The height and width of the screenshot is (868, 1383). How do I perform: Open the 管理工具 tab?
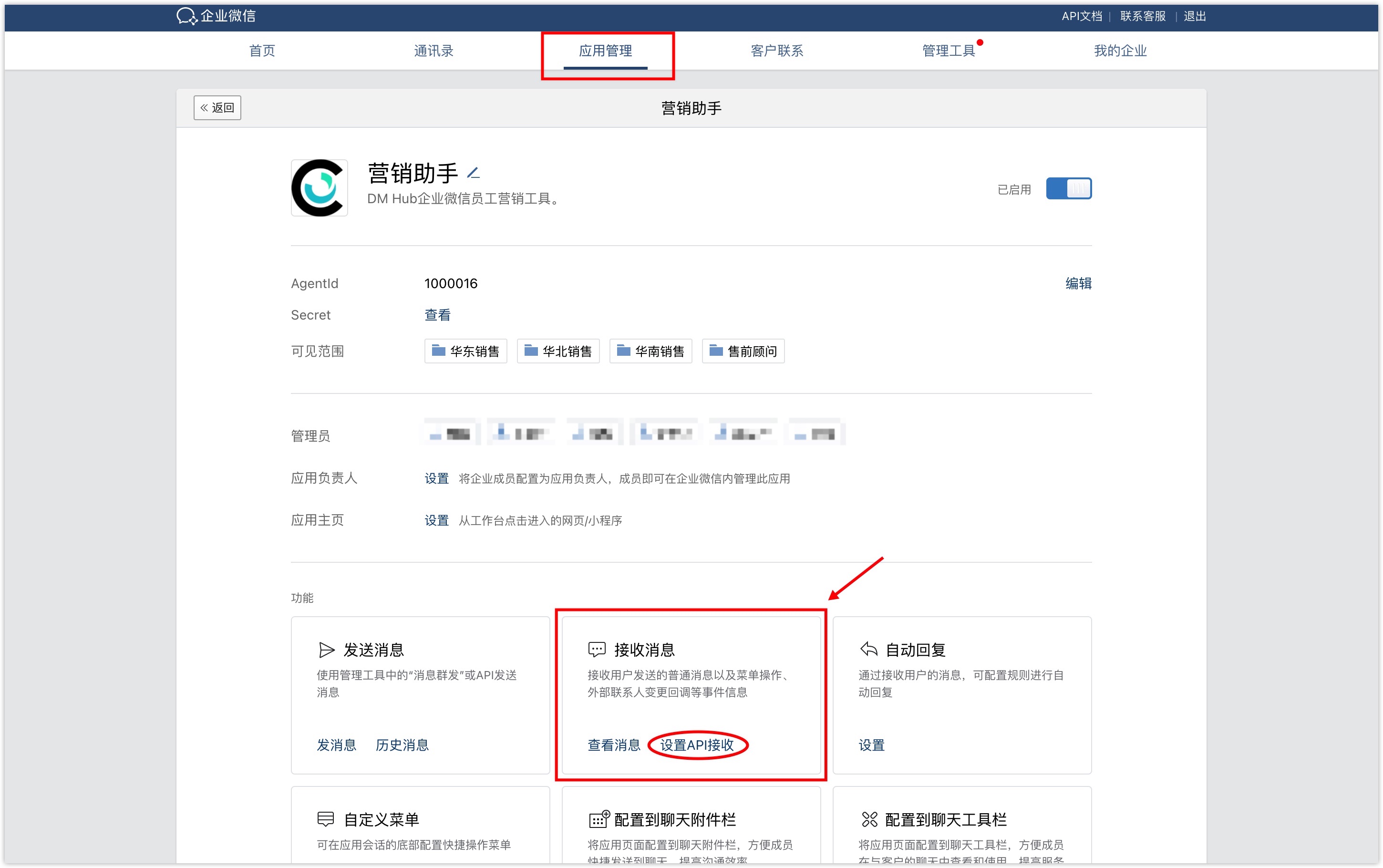click(949, 51)
